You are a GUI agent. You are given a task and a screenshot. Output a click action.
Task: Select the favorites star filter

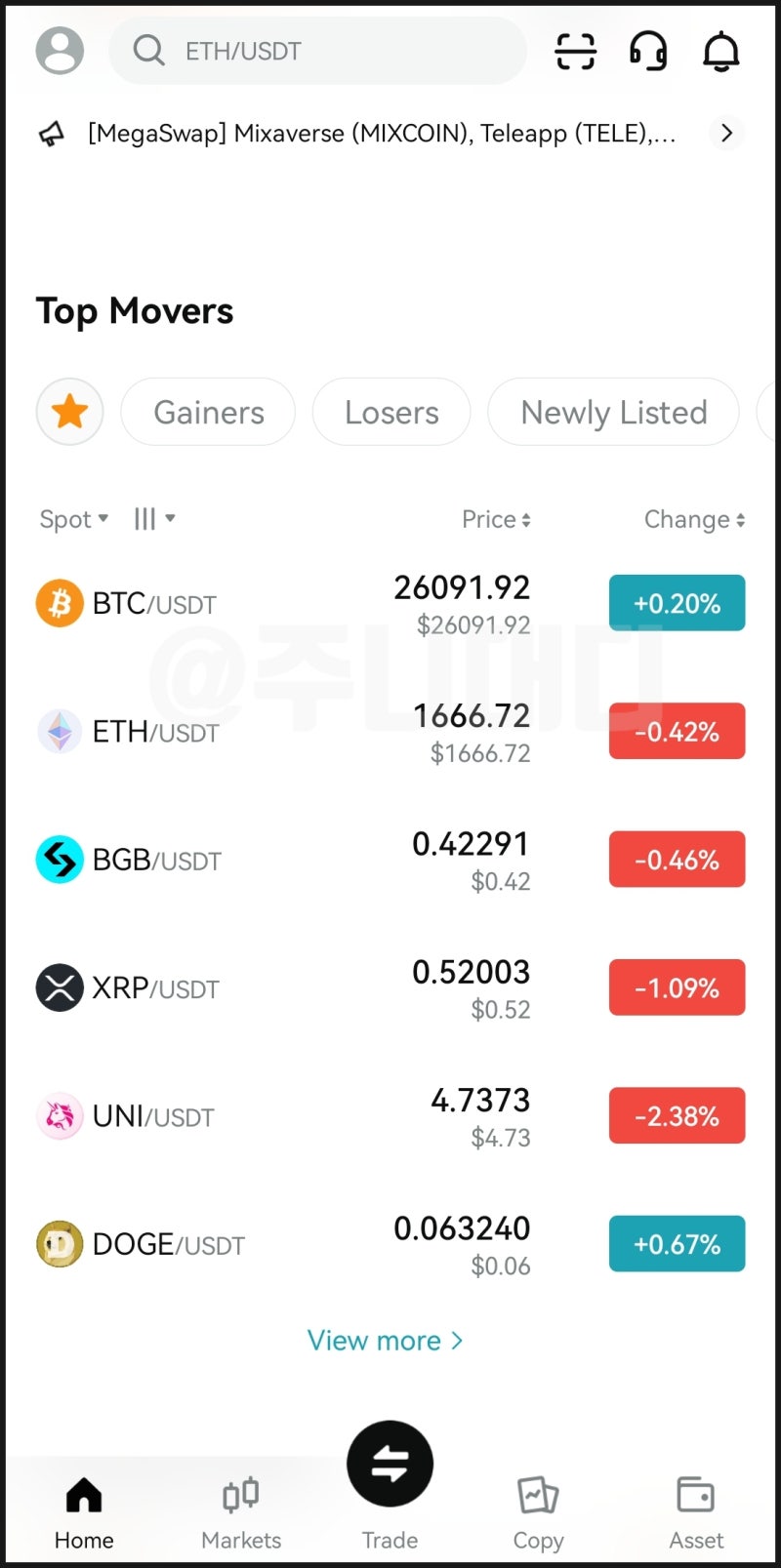coord(70,412)
